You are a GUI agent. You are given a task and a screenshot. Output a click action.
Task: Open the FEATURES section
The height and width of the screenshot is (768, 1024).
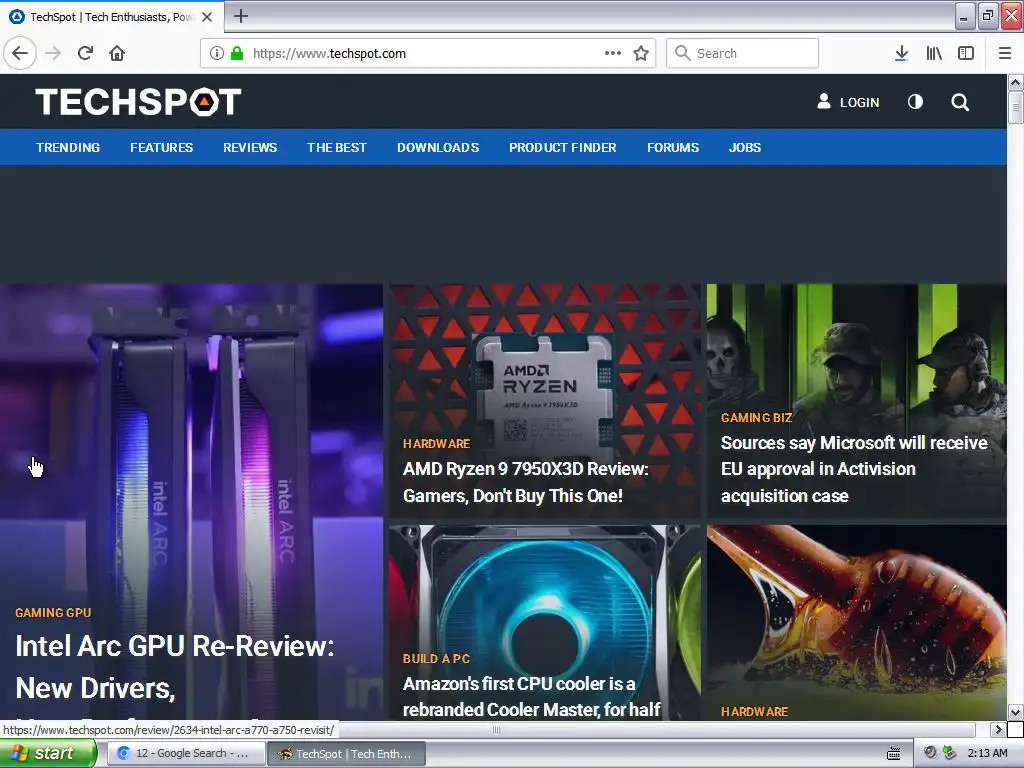pos(161,148)
